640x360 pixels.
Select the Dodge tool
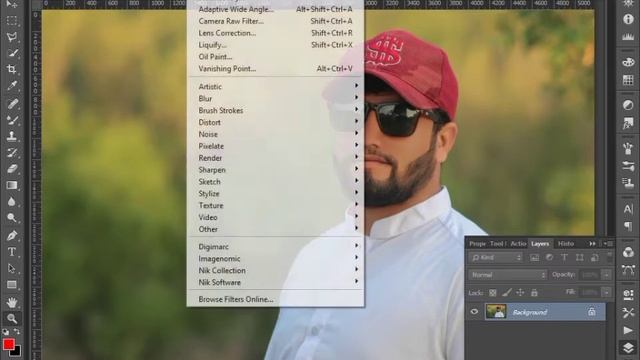click(12, 218)
